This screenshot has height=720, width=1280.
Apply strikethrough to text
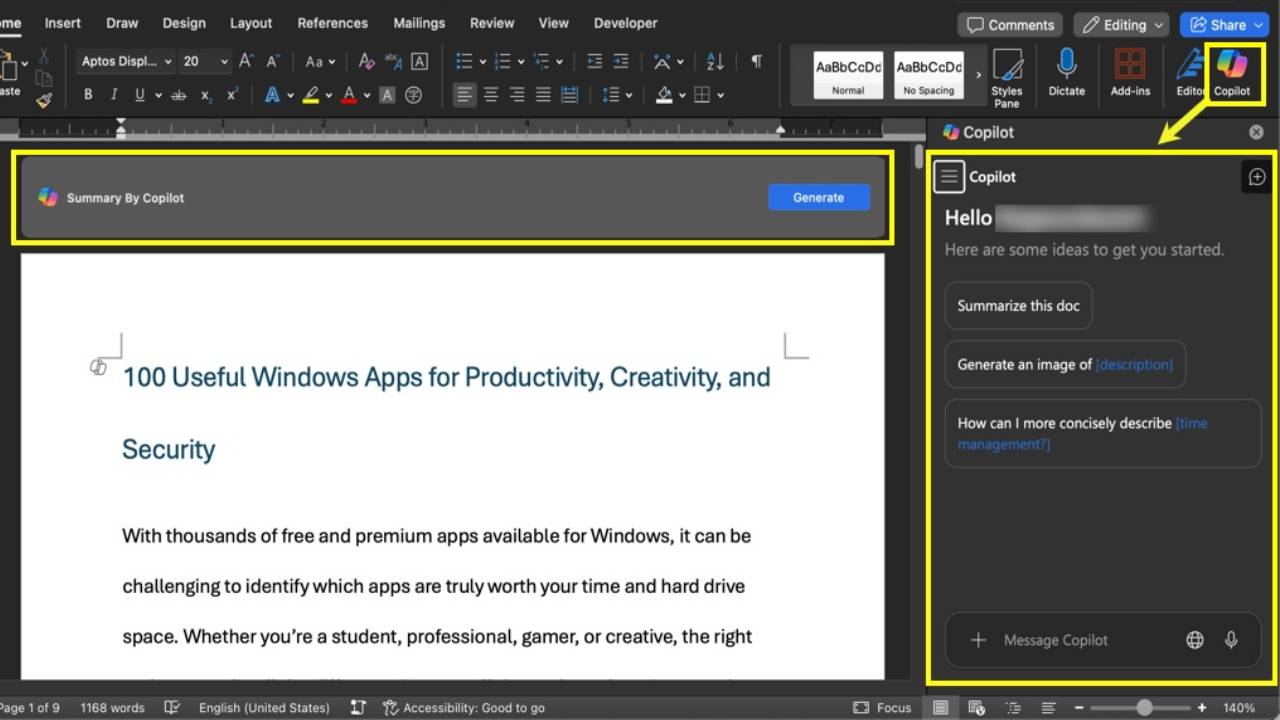click(179, 95)
